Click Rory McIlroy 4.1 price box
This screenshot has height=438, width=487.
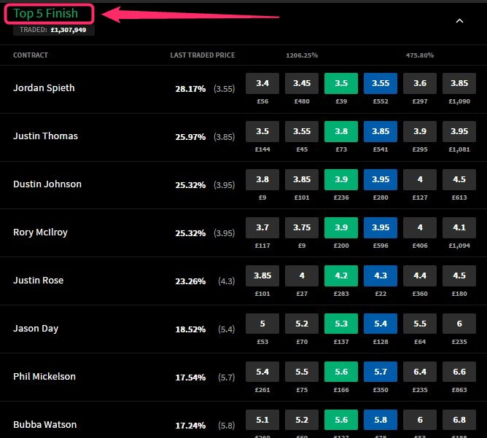click(459, 228)
